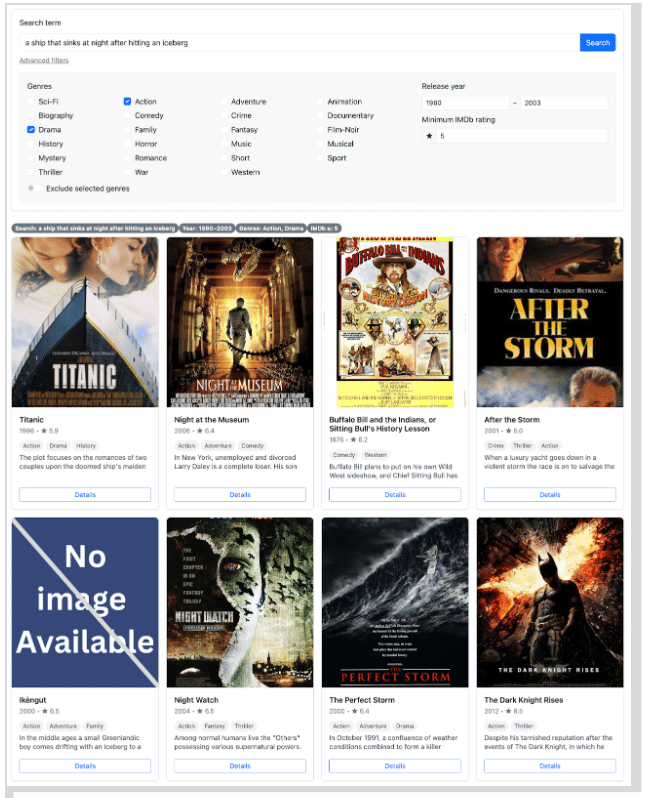View Details for The Perfect Storm
This screenshot has height=798, width=647.
(395, 766)
